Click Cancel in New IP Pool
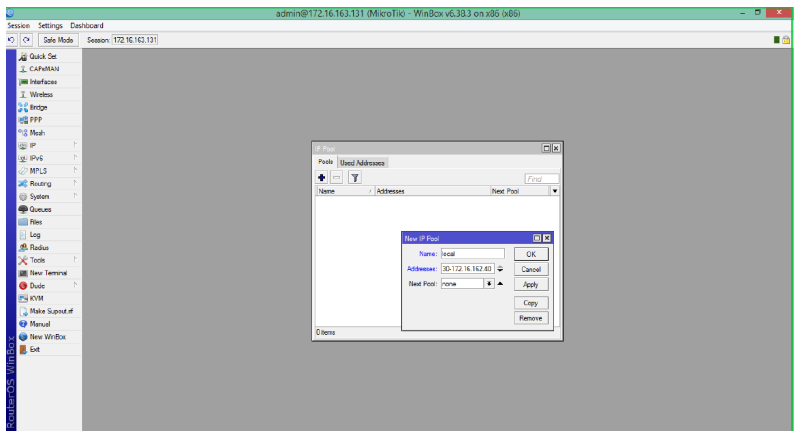 (531, 269)
